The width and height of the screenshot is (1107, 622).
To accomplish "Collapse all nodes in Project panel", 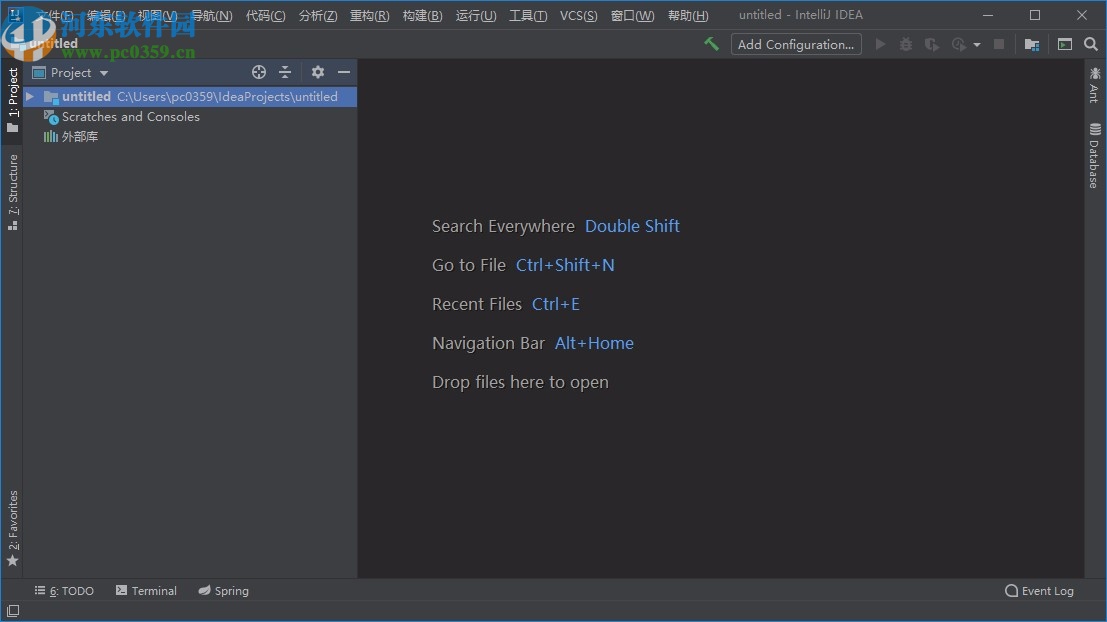I will coord(285,72).
